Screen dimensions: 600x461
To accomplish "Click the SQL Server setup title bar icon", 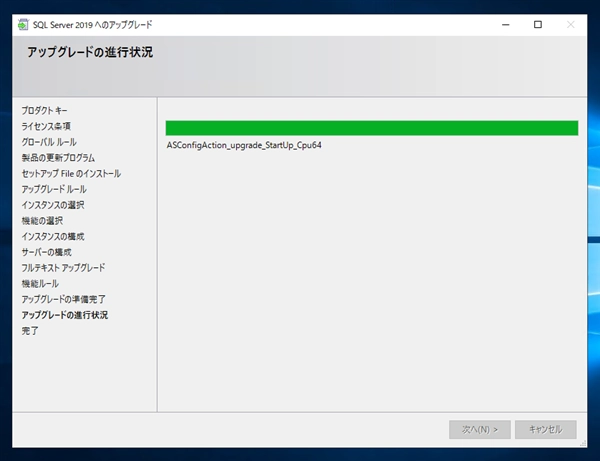I will point(23,25).
